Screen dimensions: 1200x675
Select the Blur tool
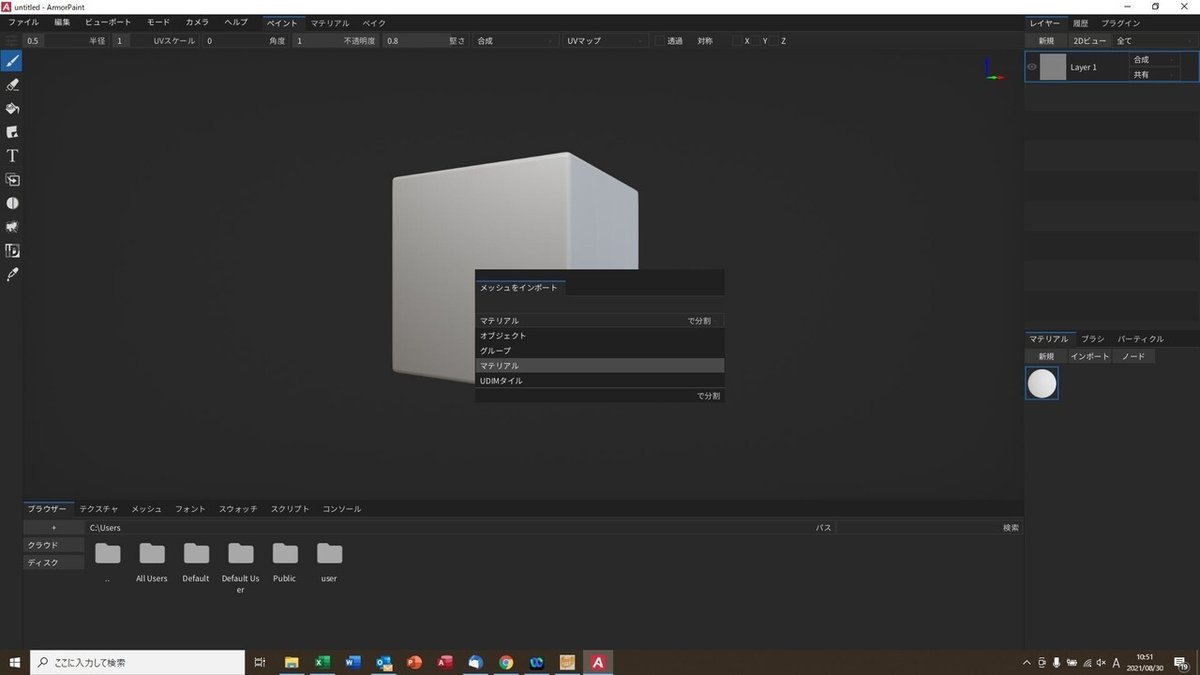coord(12,203)
